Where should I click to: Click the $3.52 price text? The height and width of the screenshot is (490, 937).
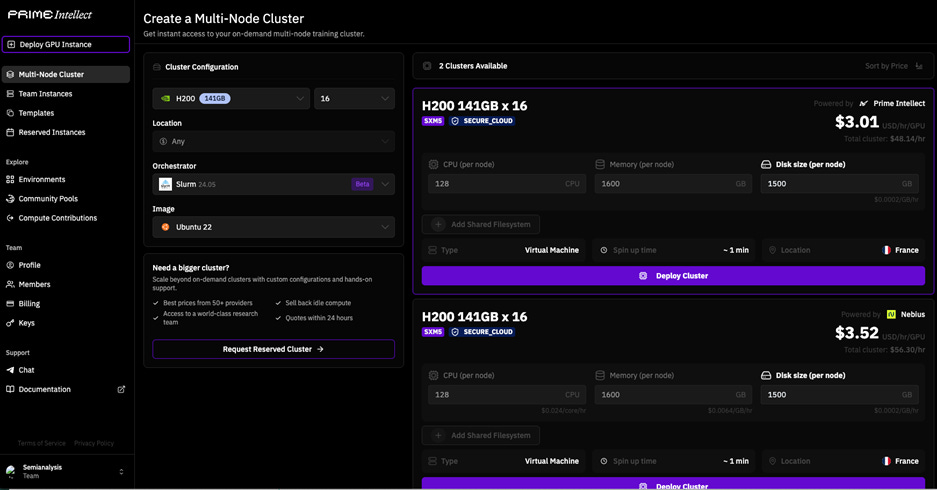(856, 333)
